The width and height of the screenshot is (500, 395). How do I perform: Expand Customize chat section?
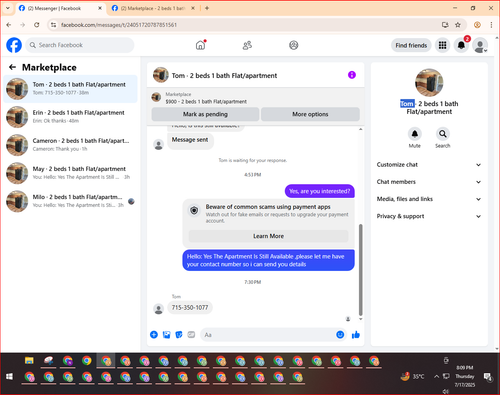pos(429,165)
